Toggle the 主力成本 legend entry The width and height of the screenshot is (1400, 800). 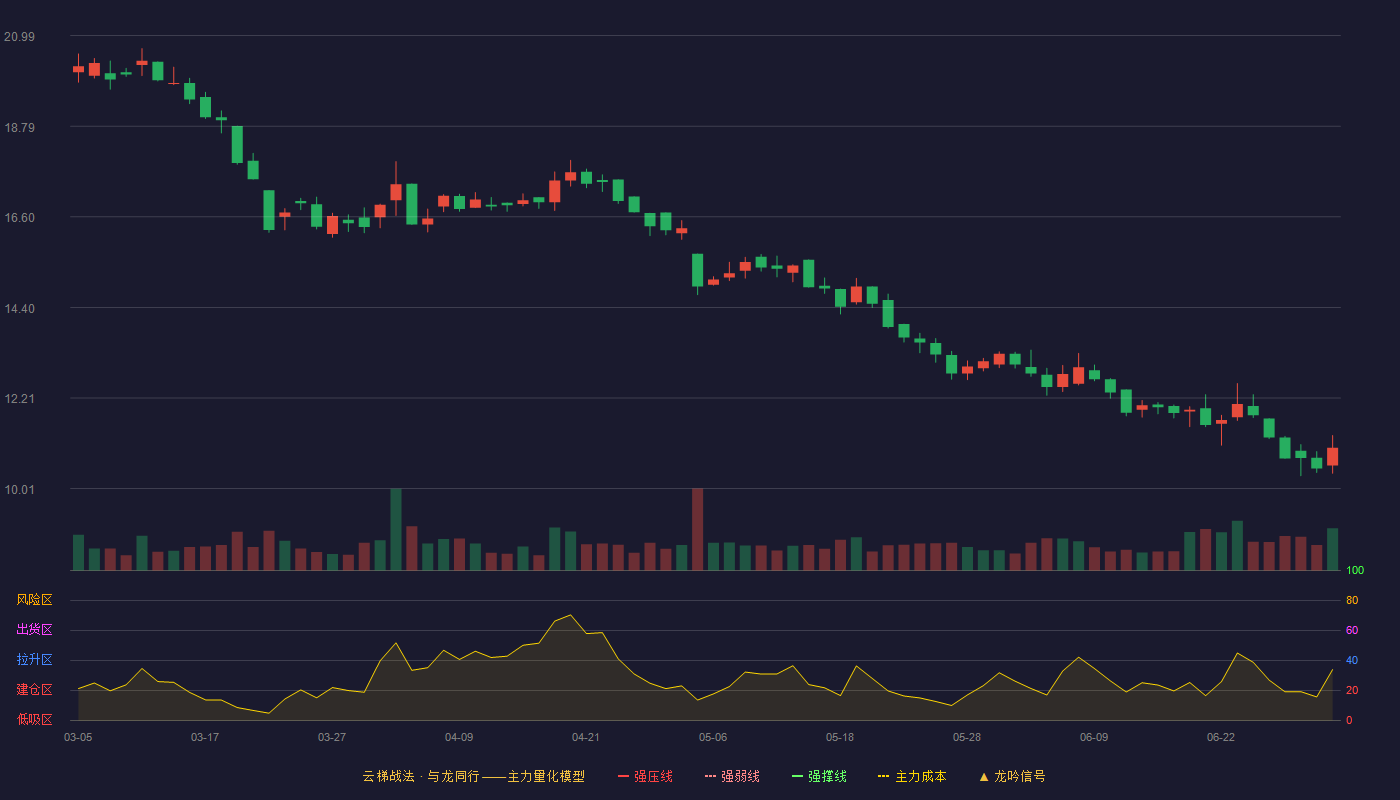(x=911, y=776)
